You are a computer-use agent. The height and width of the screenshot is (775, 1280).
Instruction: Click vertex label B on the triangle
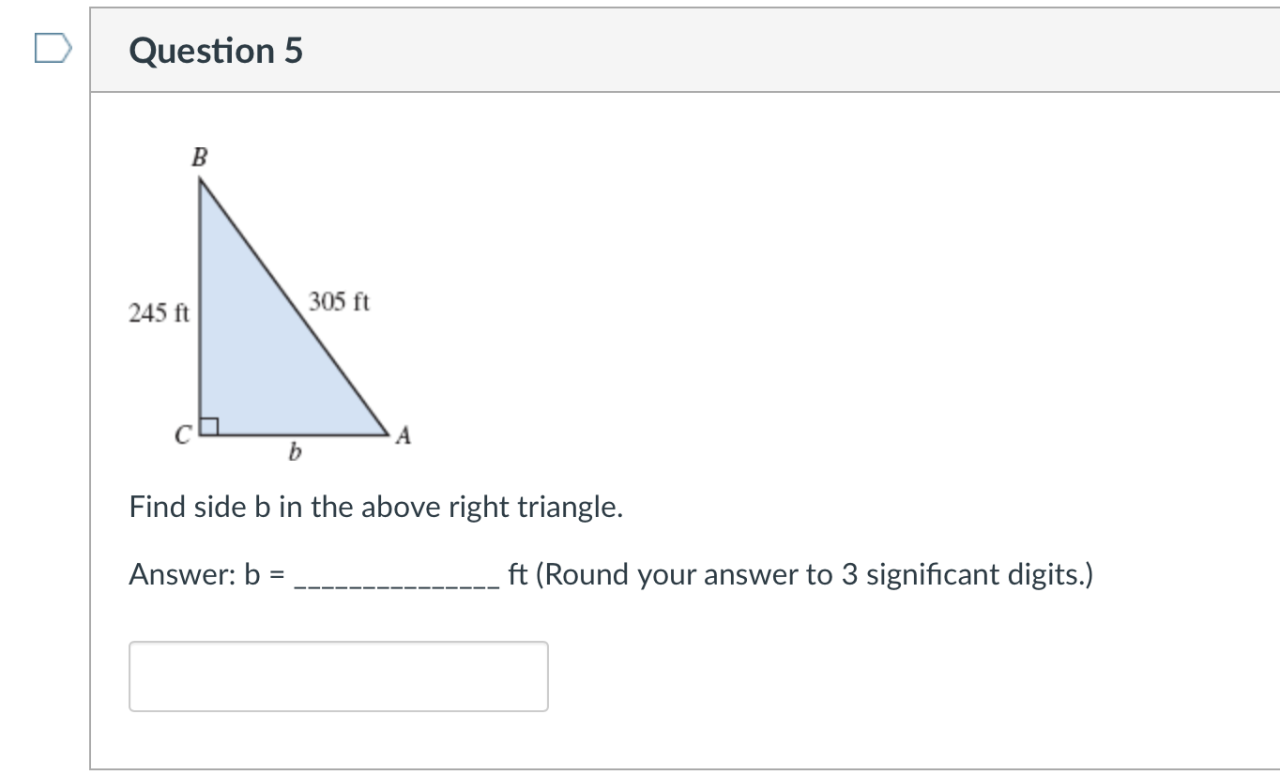click(198, 157)
